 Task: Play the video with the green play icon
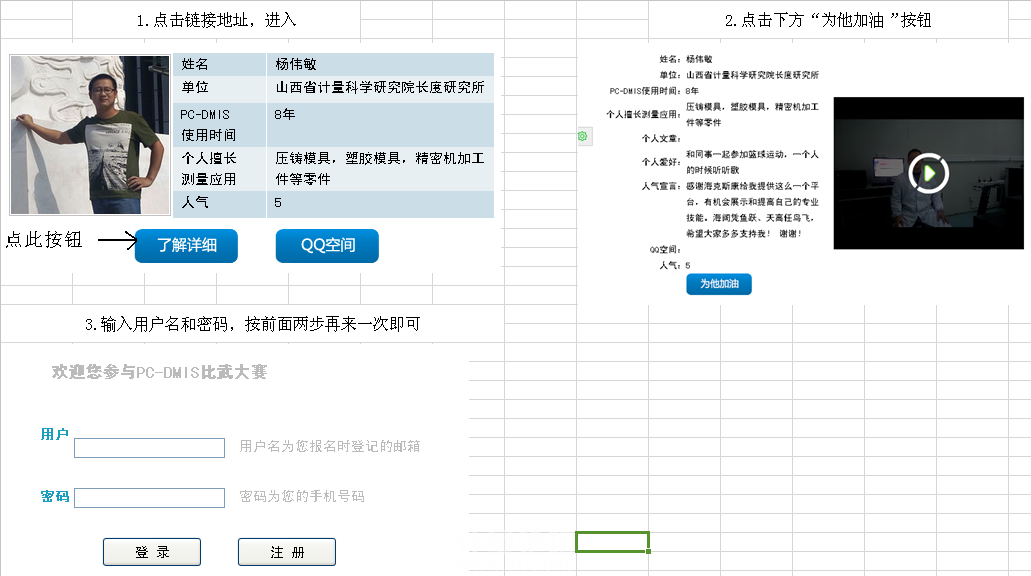click(x=929, y=173)
